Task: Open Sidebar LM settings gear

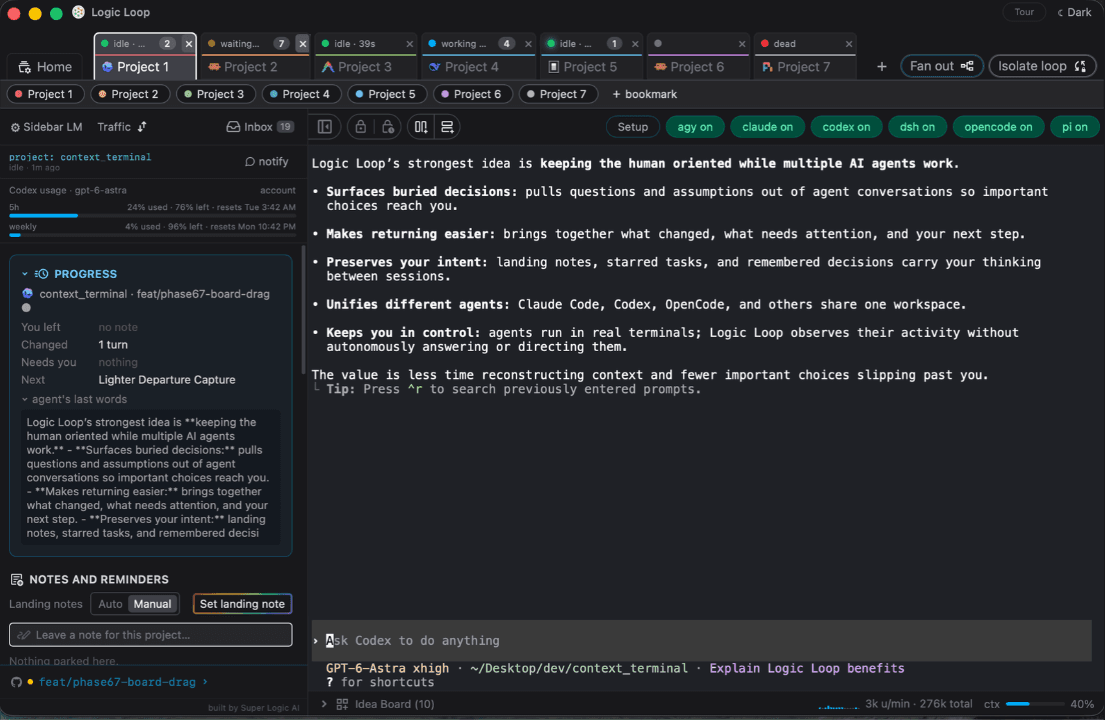Action: [15, 128]
